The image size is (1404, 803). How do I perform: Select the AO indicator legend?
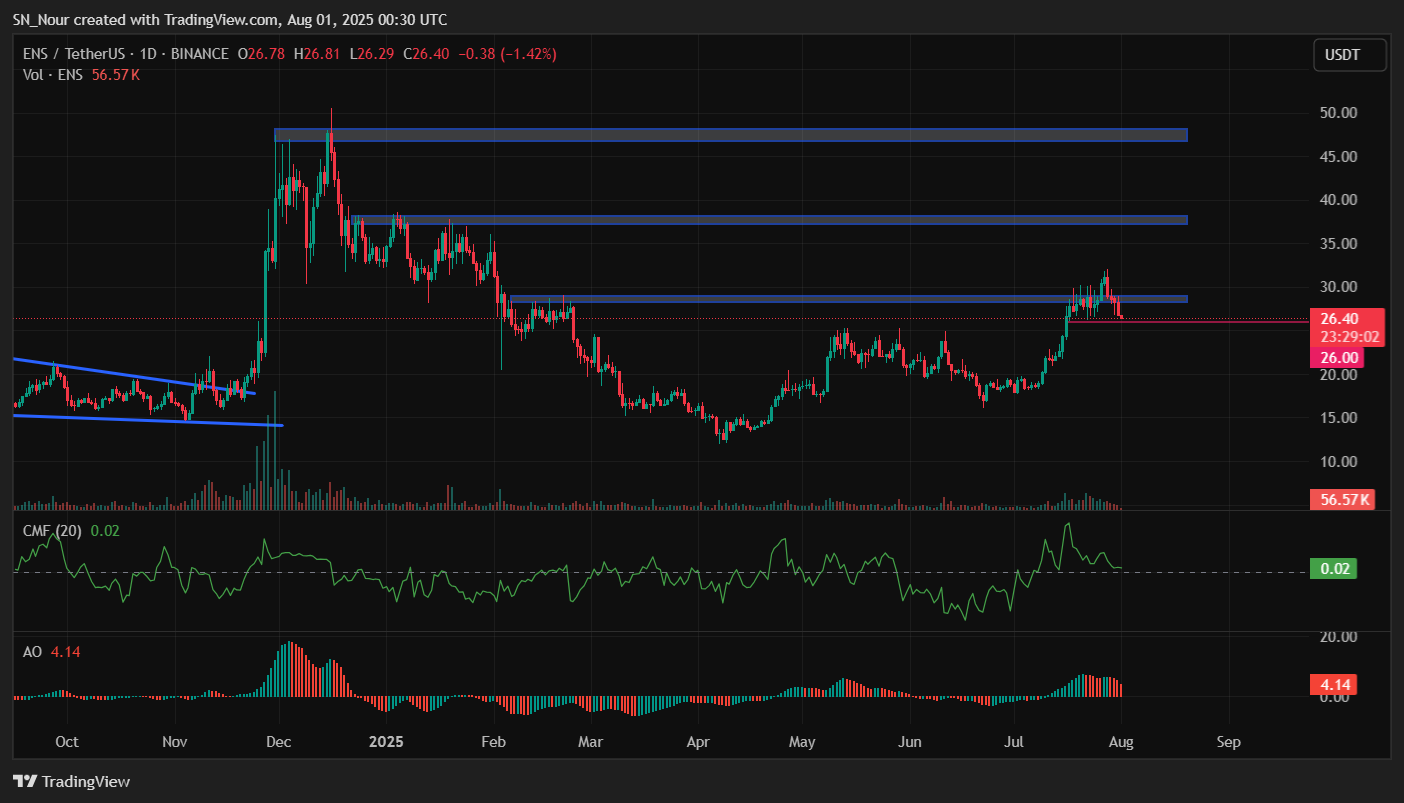33,652
